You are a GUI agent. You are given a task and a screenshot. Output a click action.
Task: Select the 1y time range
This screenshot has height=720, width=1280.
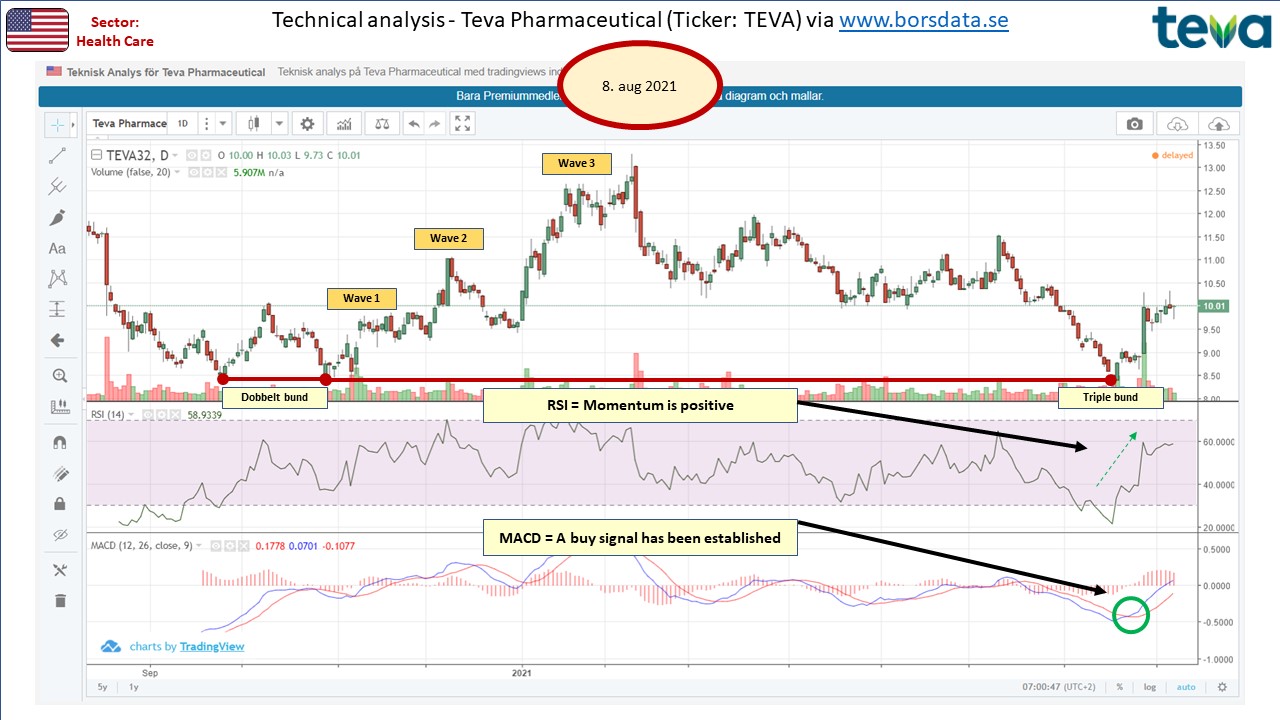pyautogui.click(x=132, y=687)
